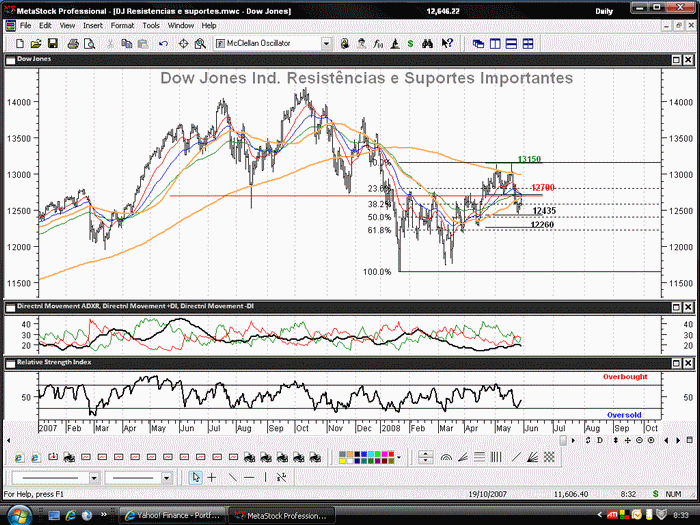The image size is (700, 525).
Task: Toggle the D daily periodicity button
Action: [x=600, y=440]
